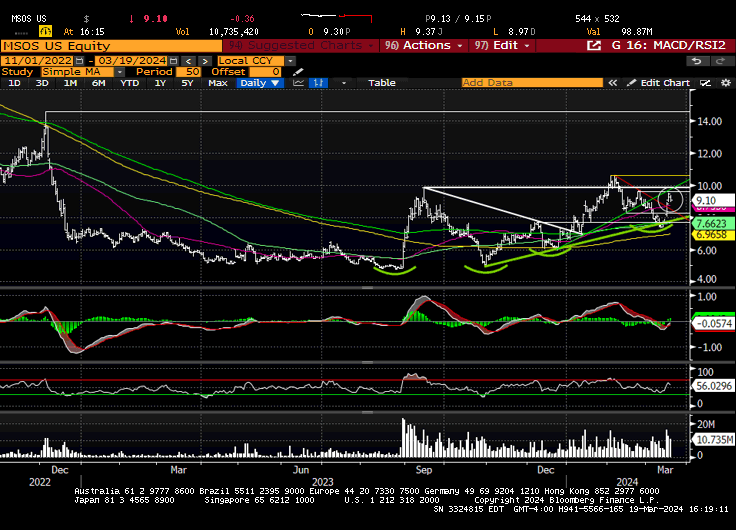The width and height of the screenshot is (736, 530).
Task: Open chart settings gear icon
Action: click(x=726, y=83)
